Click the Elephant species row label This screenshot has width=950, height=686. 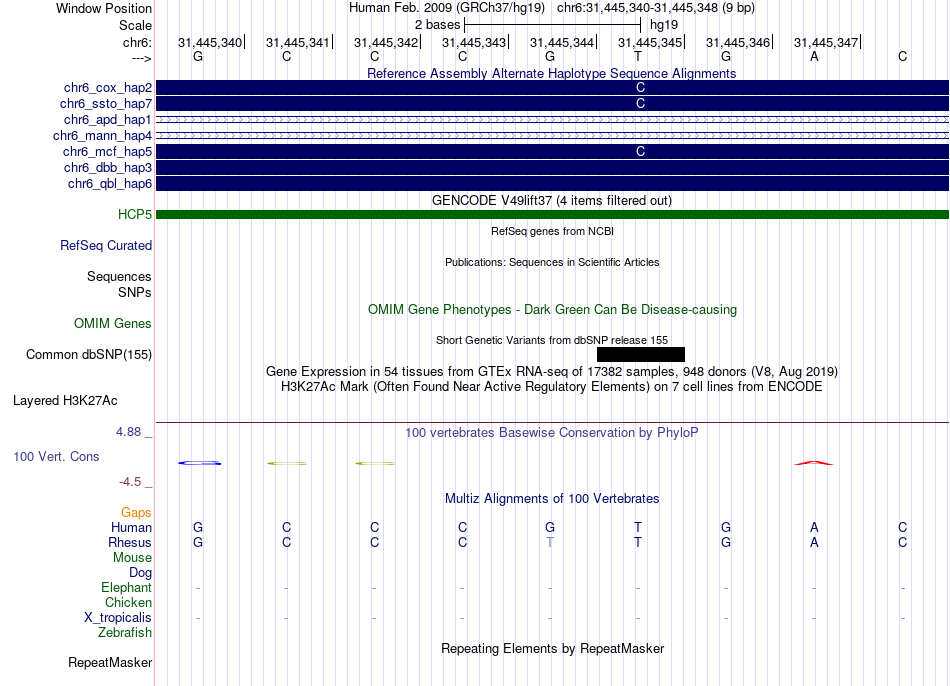coord(126,588)
